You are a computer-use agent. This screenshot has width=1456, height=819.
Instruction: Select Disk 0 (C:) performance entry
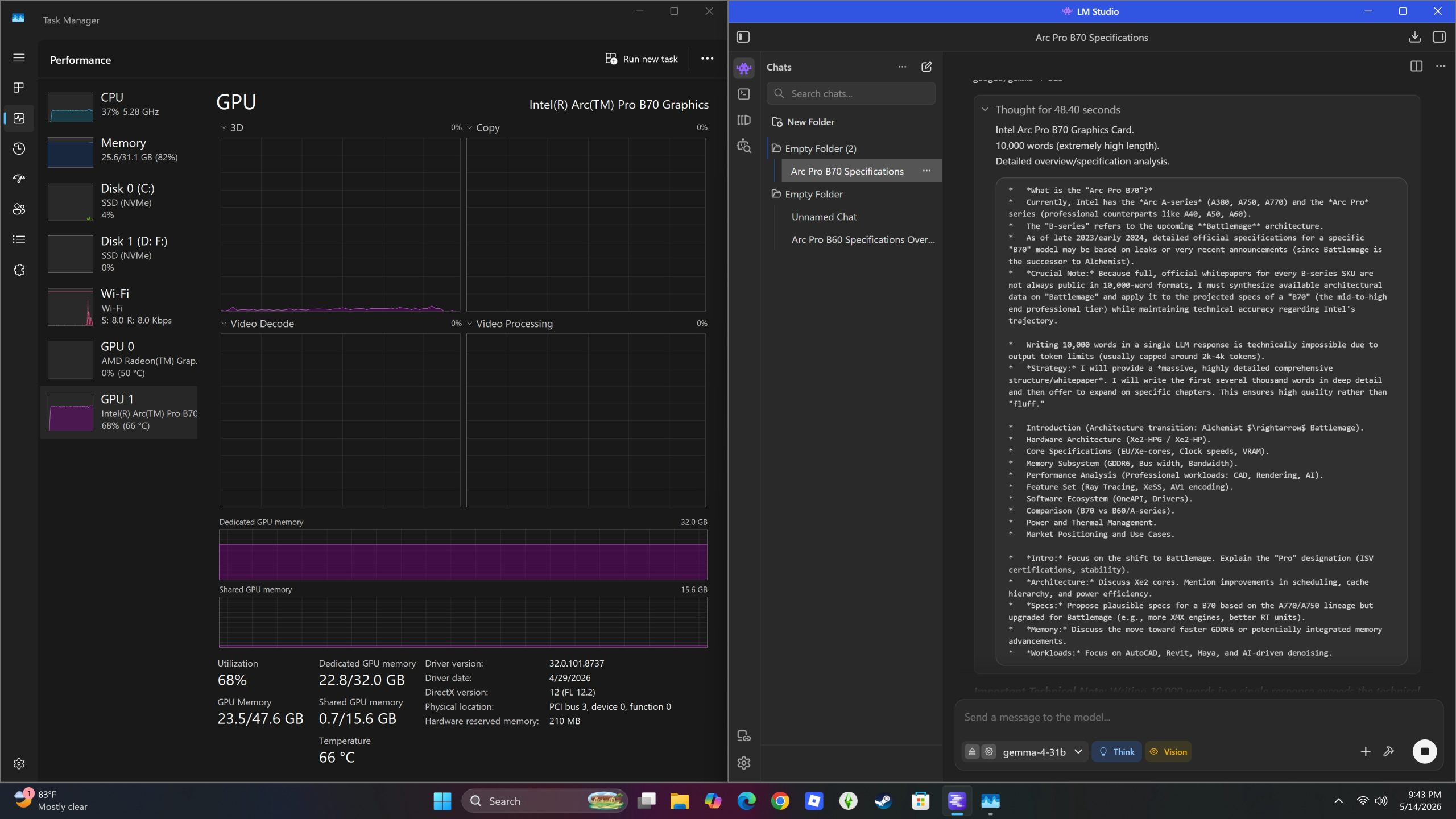tap(119, 201)
